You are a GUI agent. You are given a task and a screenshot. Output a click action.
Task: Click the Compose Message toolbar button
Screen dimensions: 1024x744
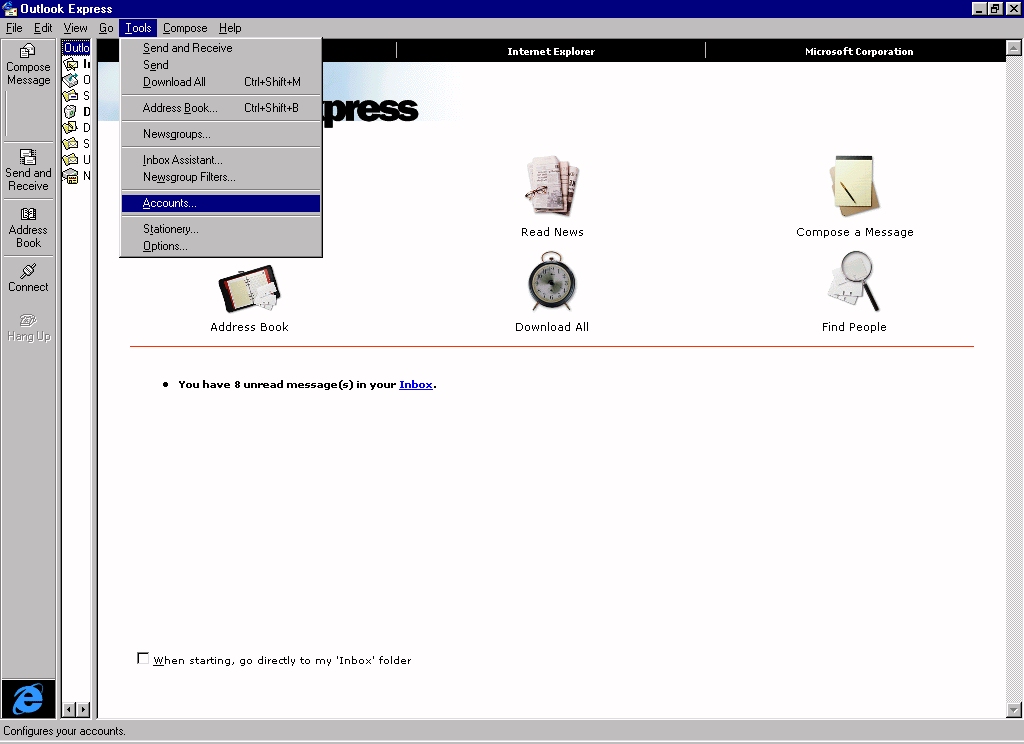click(28, 65)
